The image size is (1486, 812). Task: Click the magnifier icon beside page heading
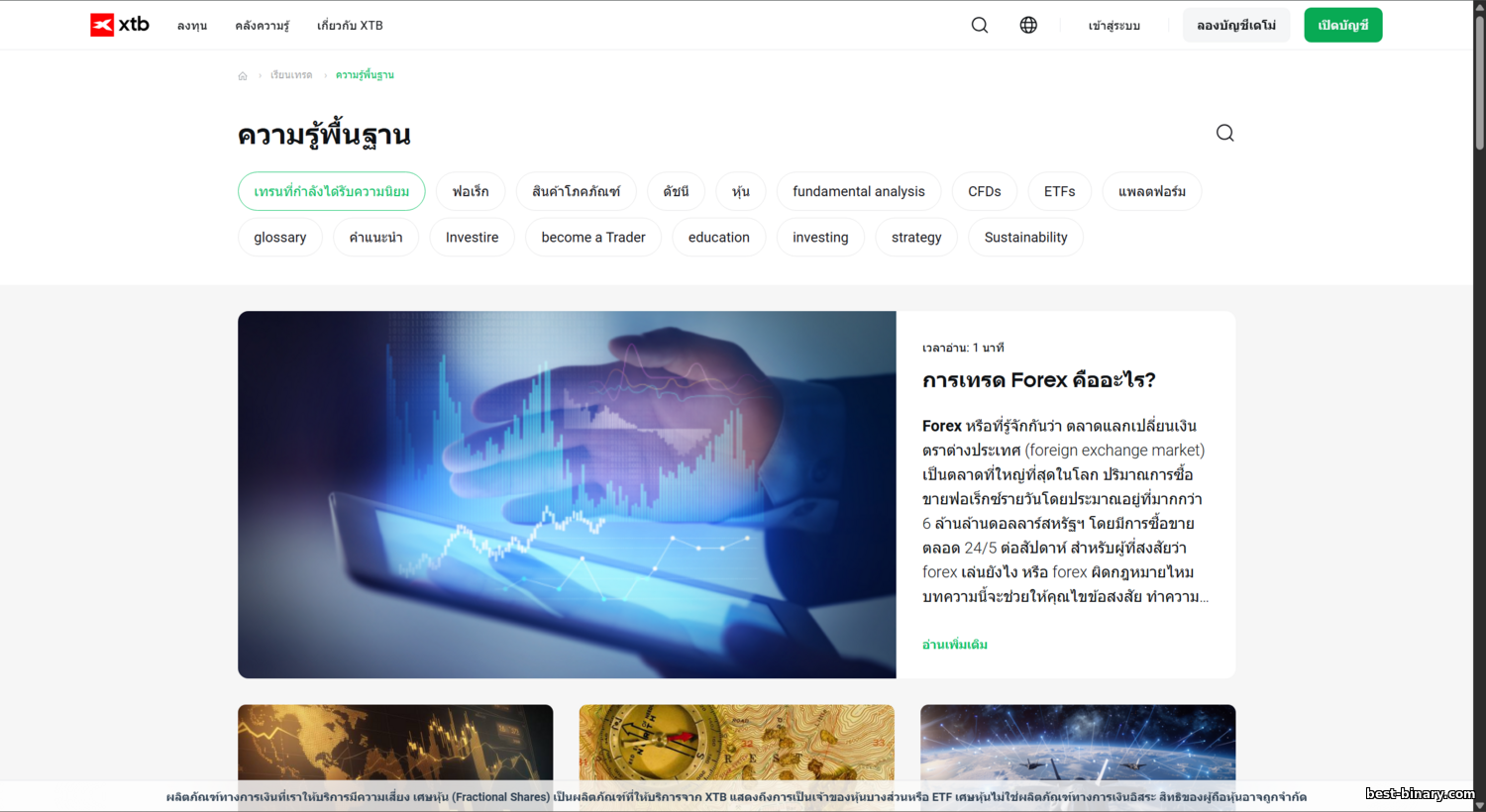coord(1225,133)
